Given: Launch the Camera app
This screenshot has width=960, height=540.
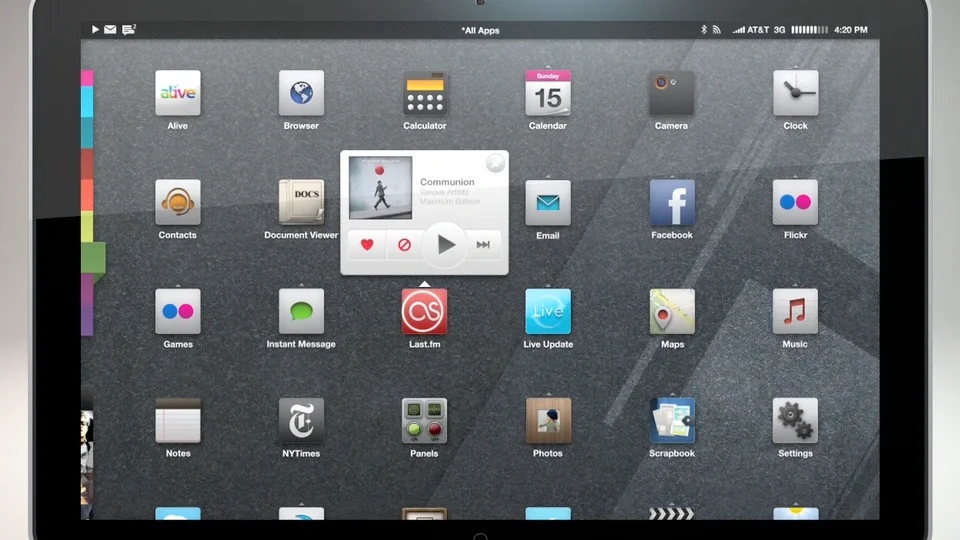Looking at the screenshot, I should [x=672, y=93].
